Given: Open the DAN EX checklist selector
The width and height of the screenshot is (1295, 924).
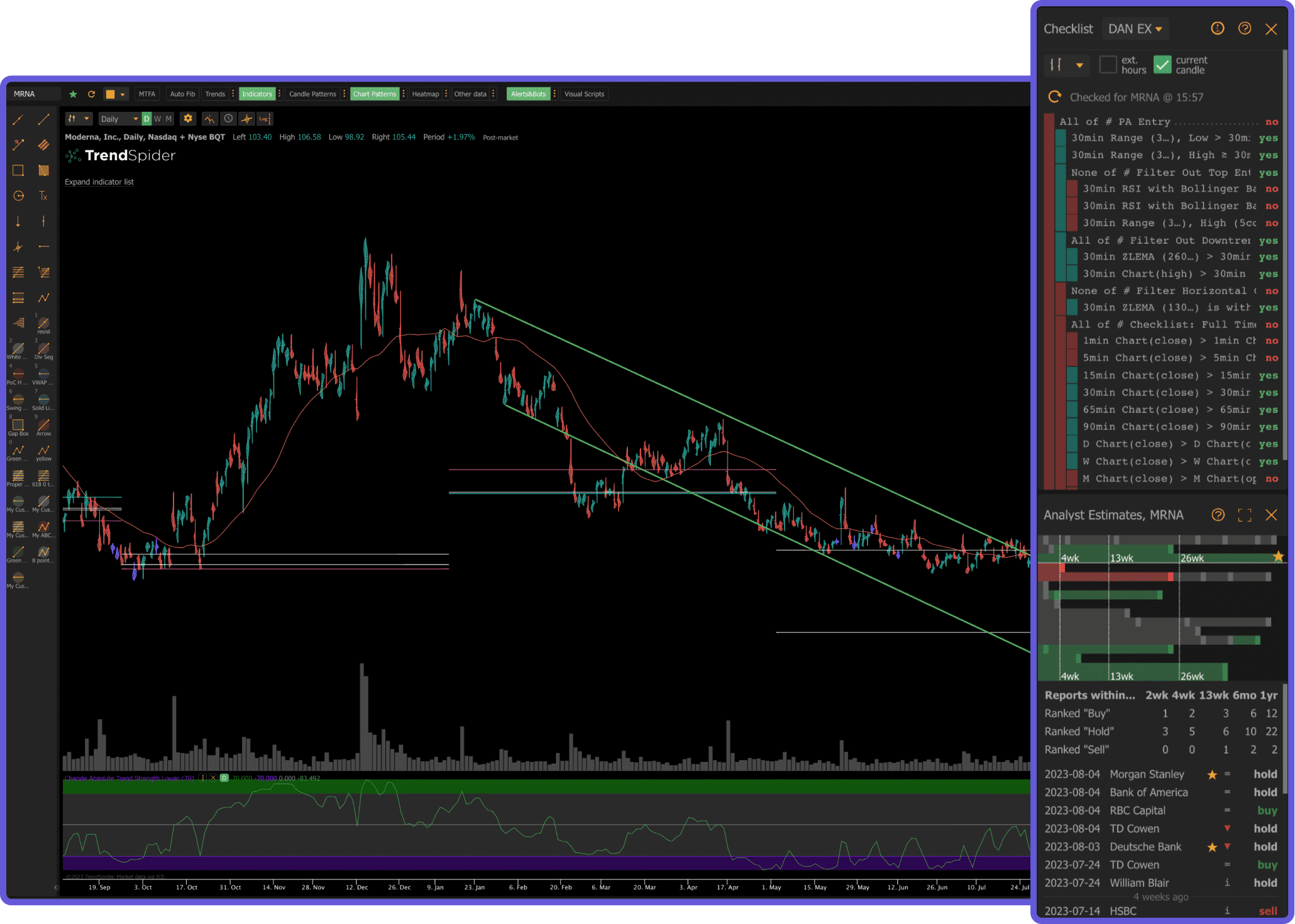Looking at the screenshot, I should [x=1135, y=28].
